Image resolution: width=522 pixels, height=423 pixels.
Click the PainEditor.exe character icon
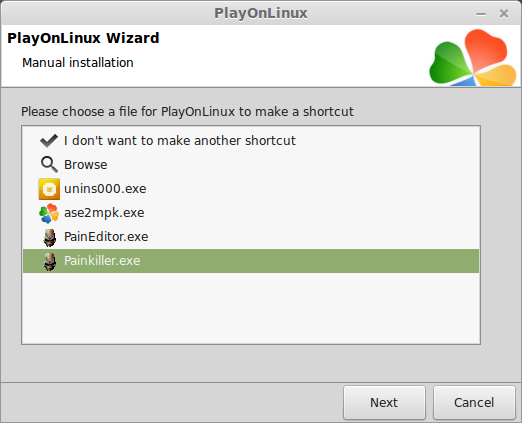tap(50, 237)
